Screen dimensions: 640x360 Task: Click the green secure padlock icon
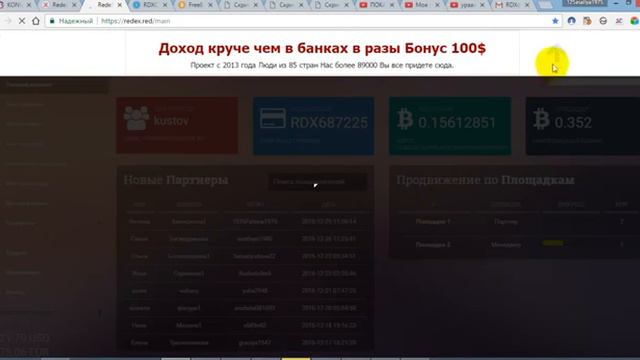coord(52,21)
